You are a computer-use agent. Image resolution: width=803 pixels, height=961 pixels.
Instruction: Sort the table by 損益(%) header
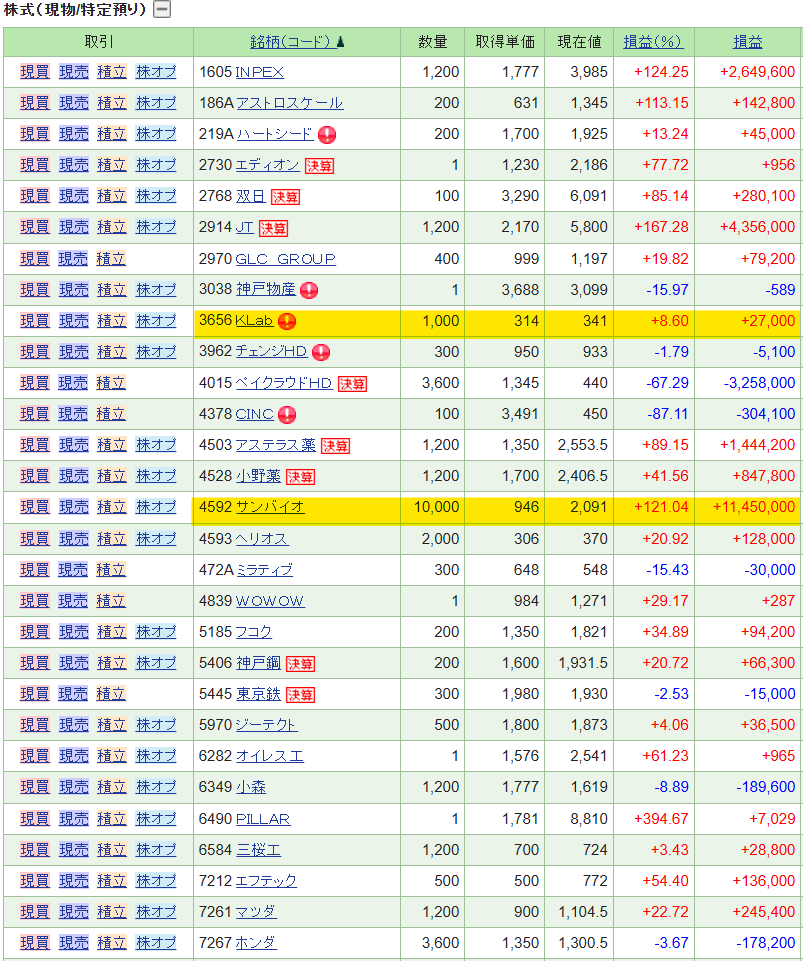click(x=652, y=42)
